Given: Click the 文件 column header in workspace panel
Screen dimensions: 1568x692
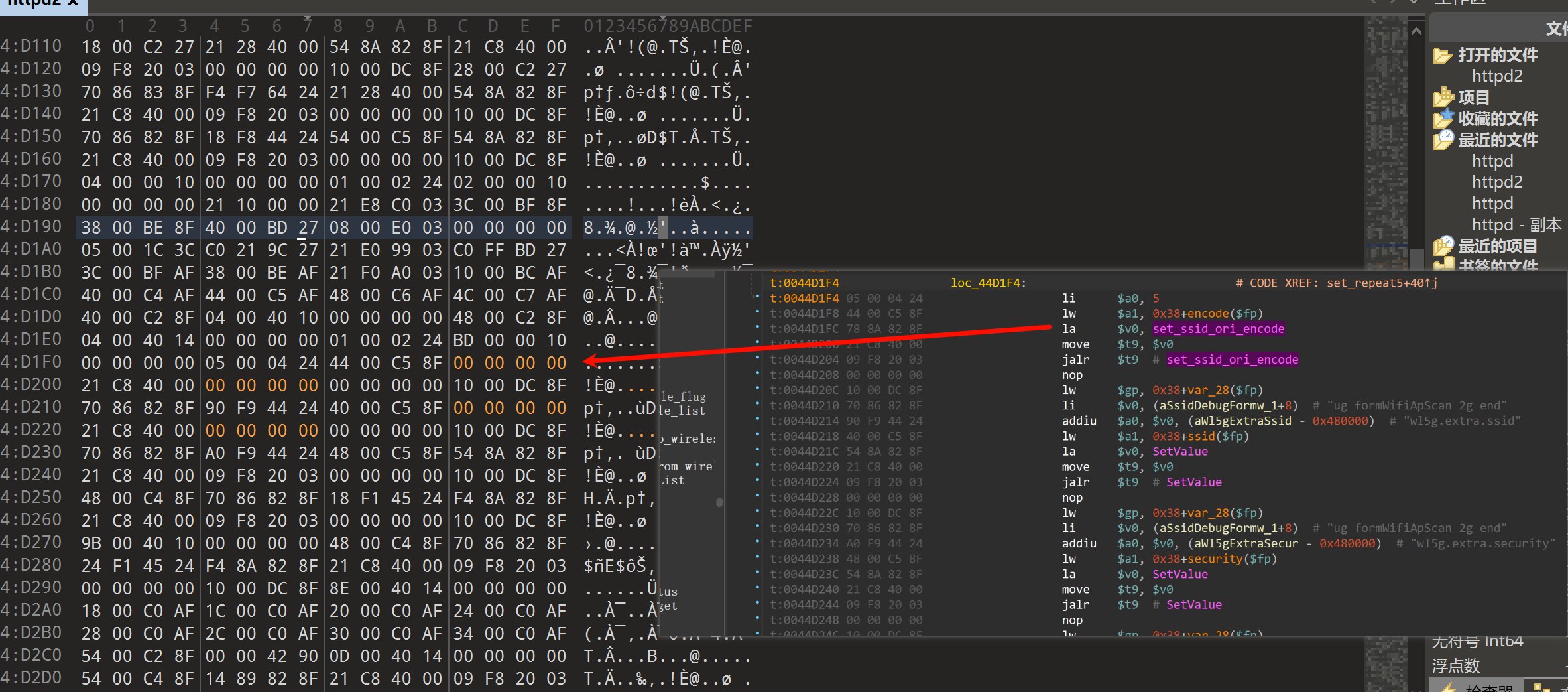Looking at the screenshot, I should tap(1556, 29).
